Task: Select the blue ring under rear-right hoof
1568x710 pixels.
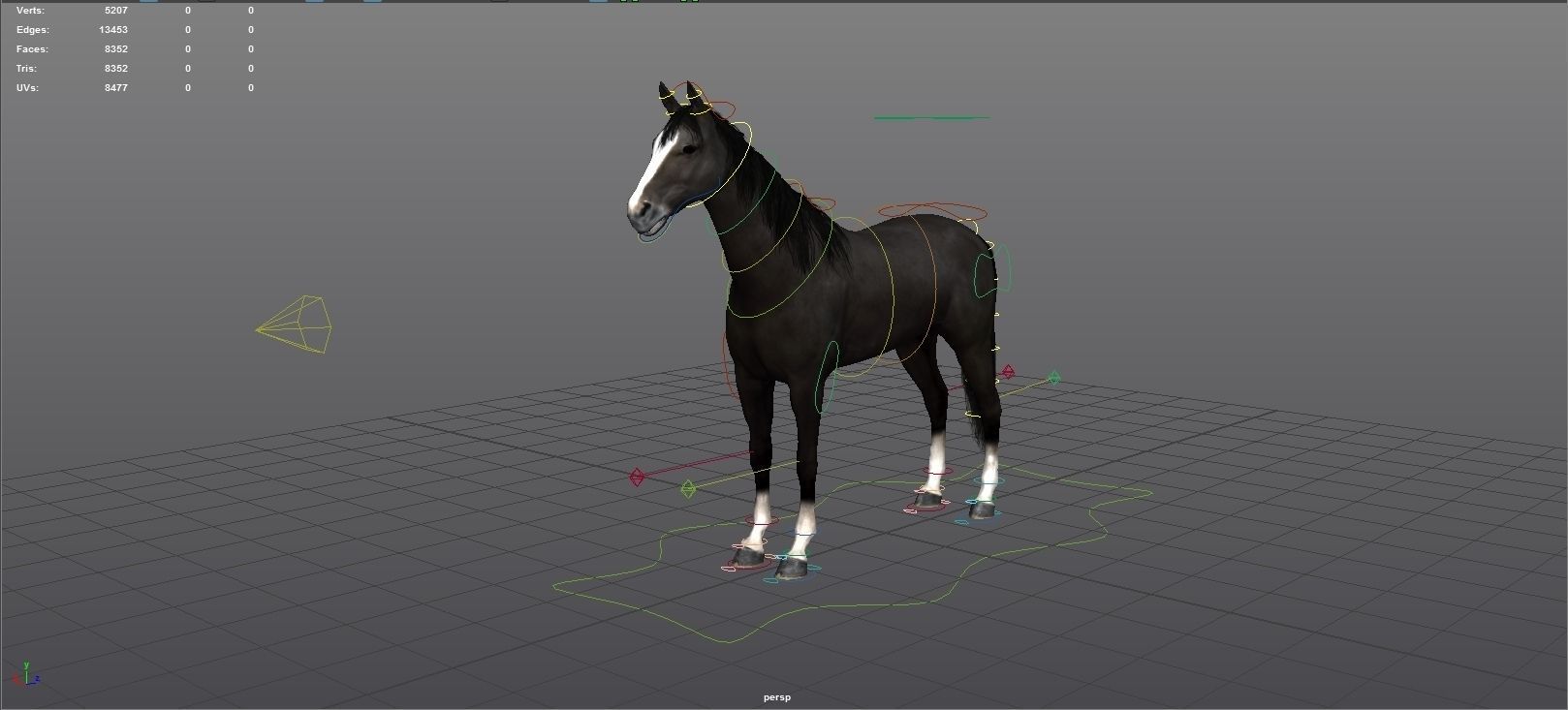Action: coord(980,515)
